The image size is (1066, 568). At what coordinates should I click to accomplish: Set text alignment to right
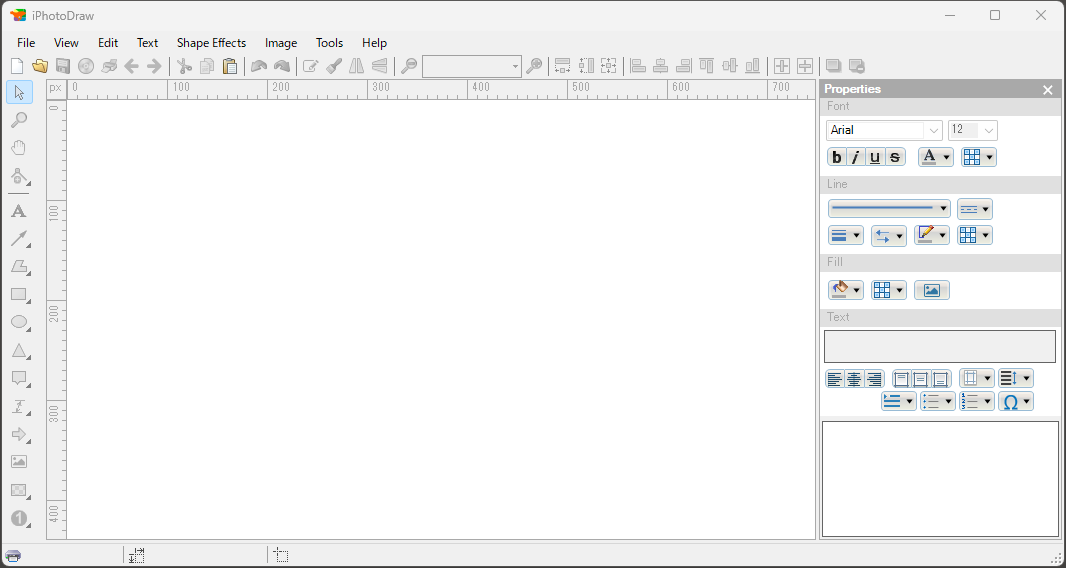click(874, 379)
